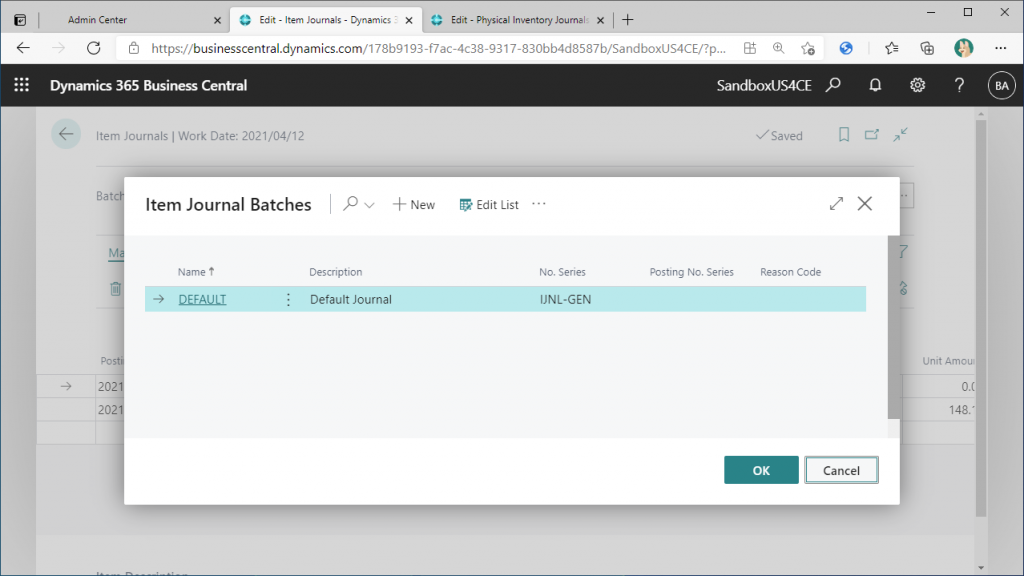
Task: Click the browser address bar URL
Action: [x=438, y=48]
